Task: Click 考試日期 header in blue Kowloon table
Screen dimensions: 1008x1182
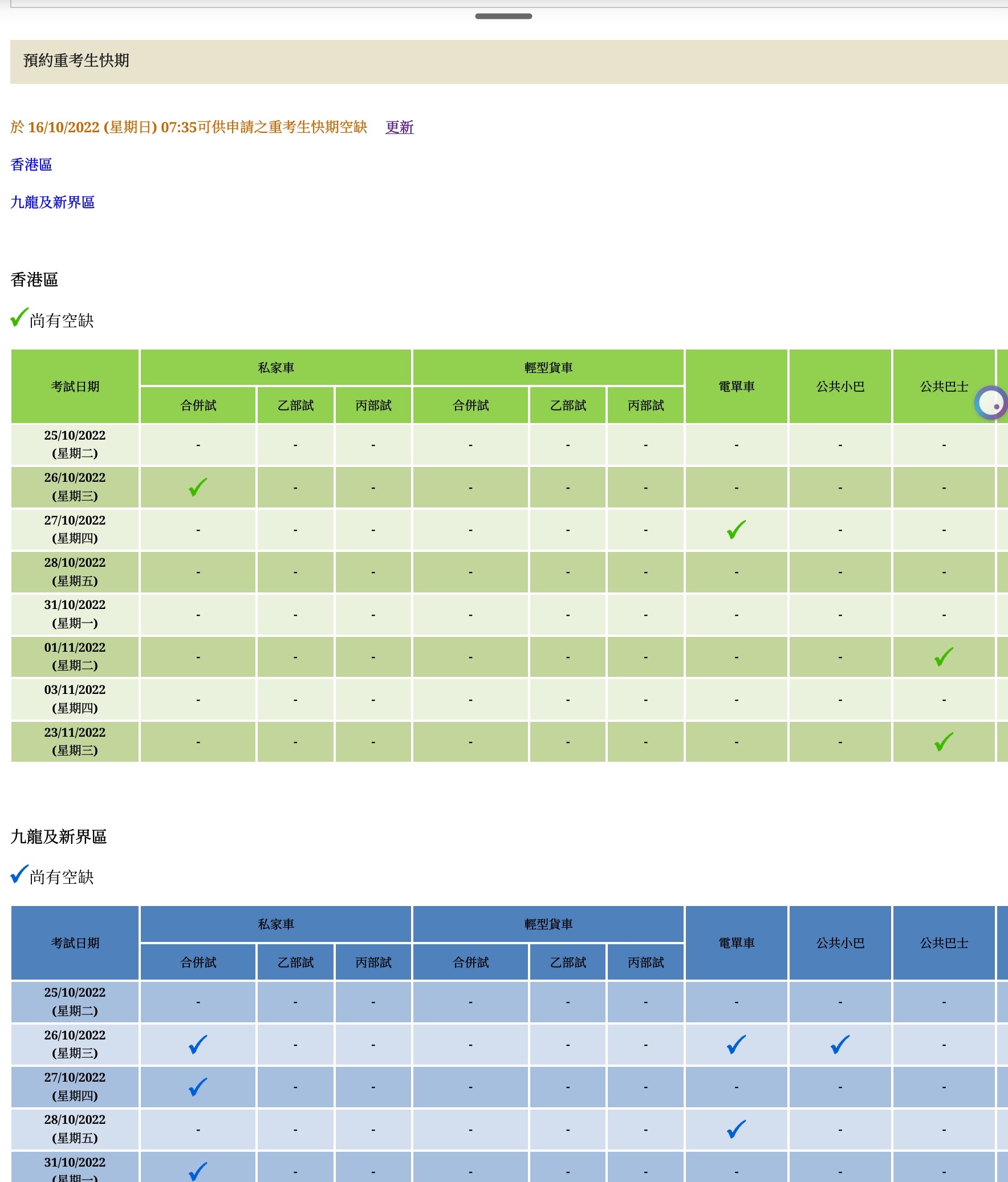Action: coord(75,943)
